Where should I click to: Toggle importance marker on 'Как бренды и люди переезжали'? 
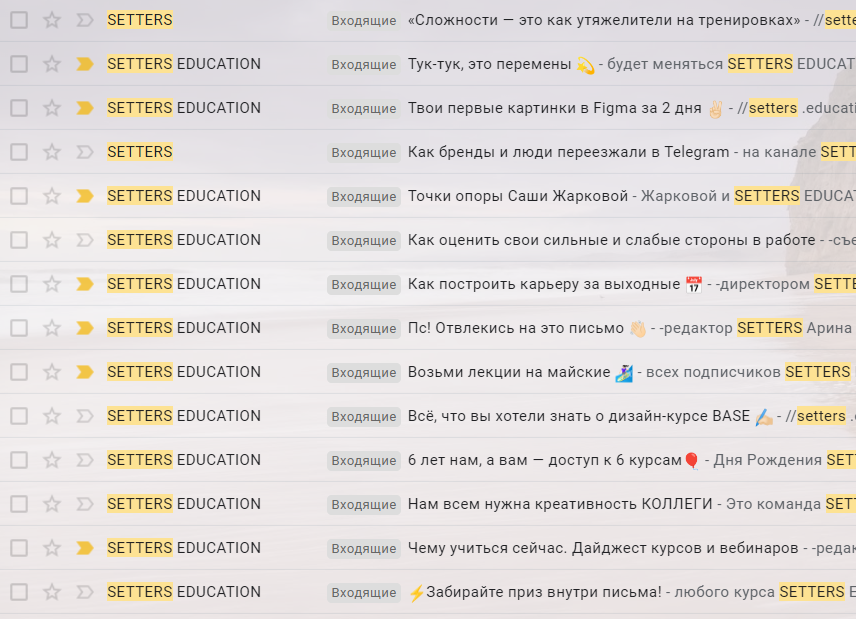point(85,152)
